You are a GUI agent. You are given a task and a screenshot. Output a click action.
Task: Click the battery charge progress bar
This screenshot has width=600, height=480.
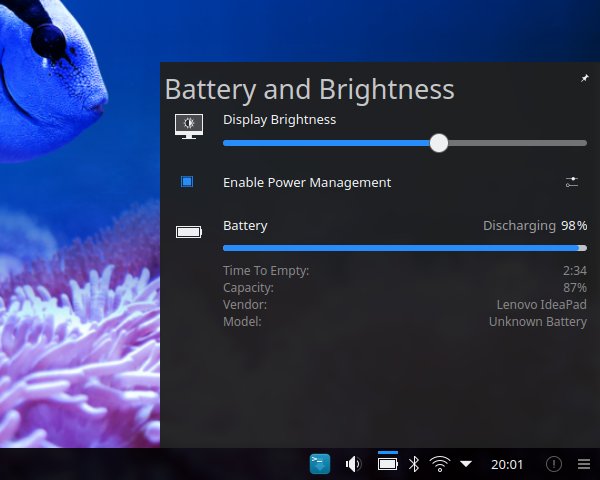[x=405, y=248]
